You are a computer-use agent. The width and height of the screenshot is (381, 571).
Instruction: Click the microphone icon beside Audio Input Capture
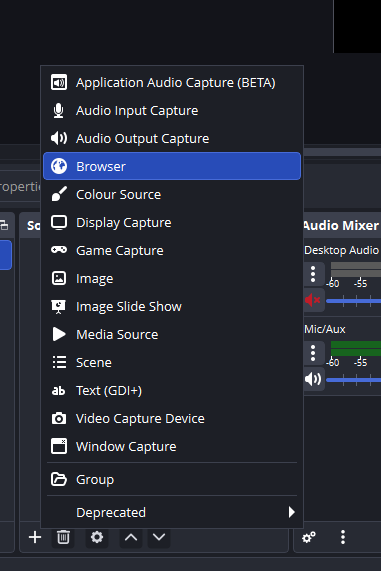(59, 111)
